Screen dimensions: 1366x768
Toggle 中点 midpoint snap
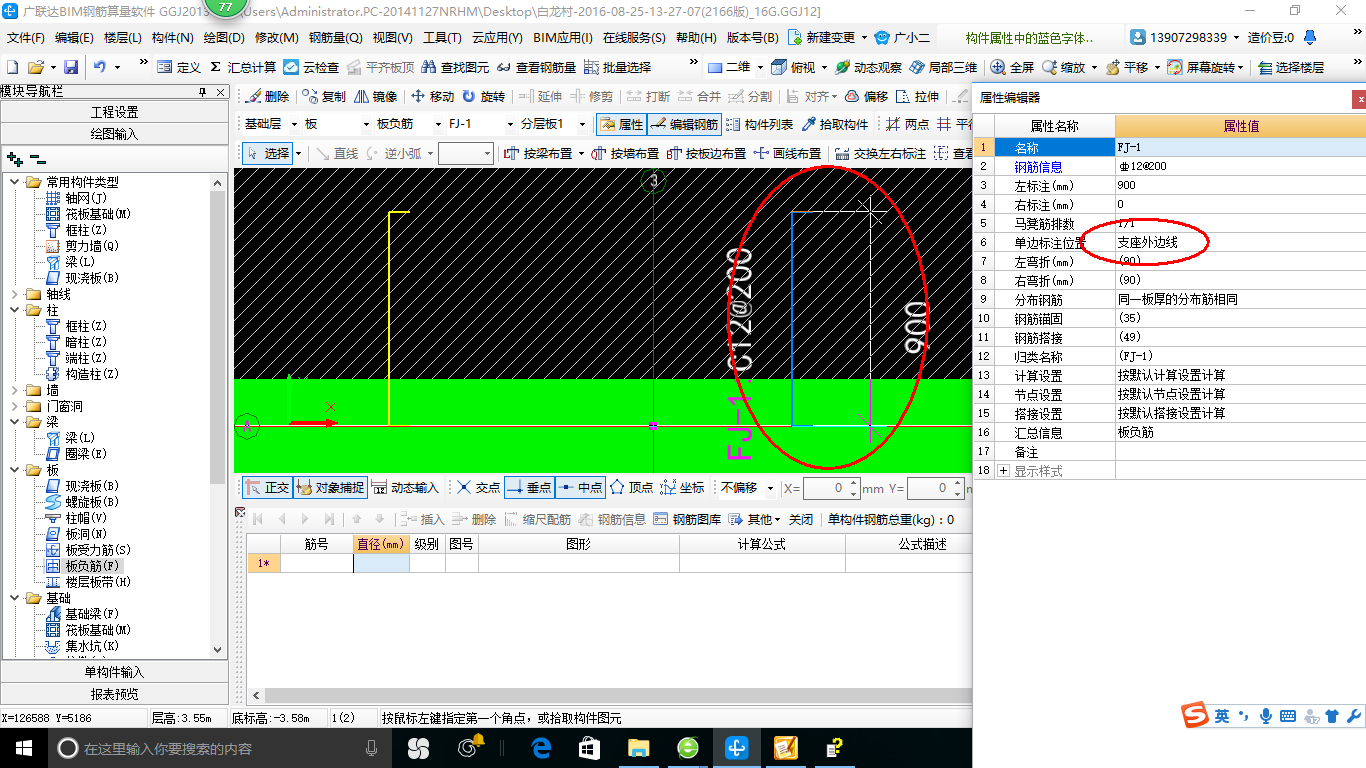pyautogui.click(x=580, y=487)
